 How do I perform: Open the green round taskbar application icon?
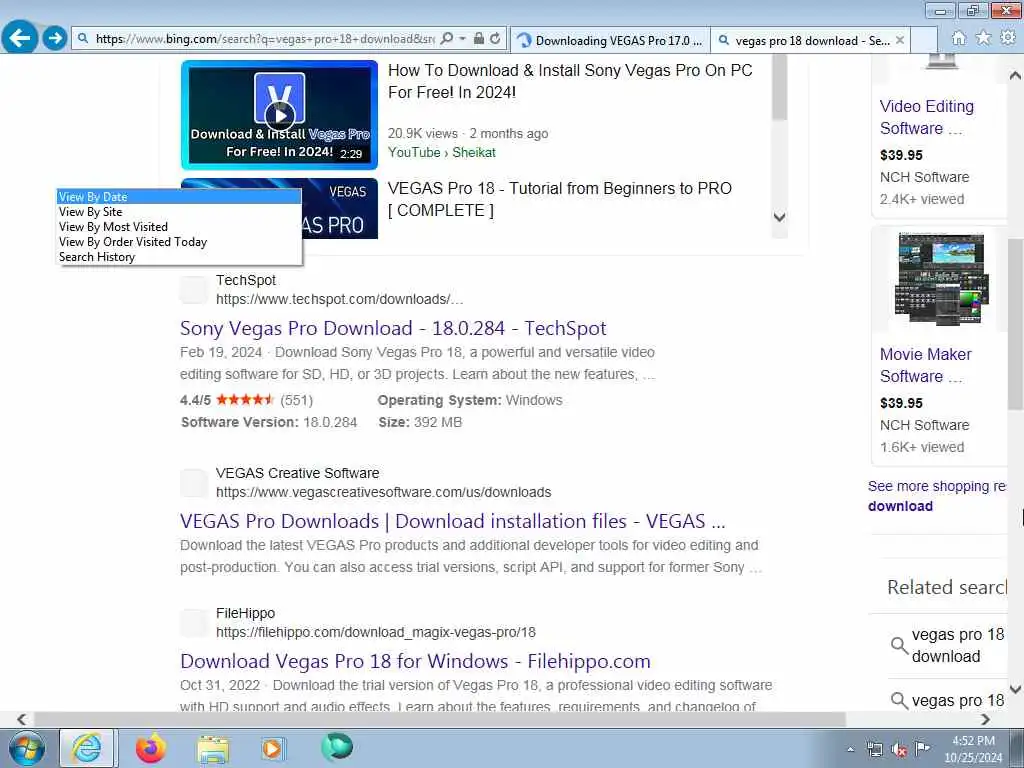337,747
